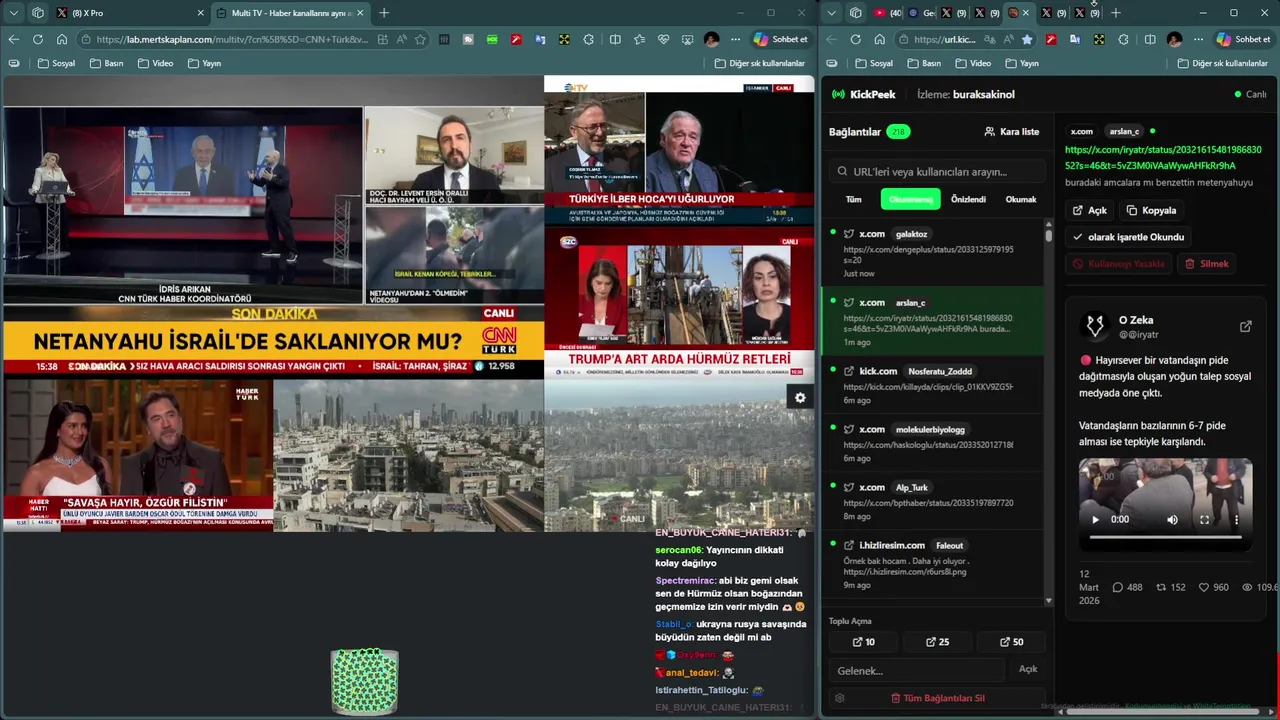
Task: Open the Multi TV grid settings gear
Action: [x=800, y=397]
